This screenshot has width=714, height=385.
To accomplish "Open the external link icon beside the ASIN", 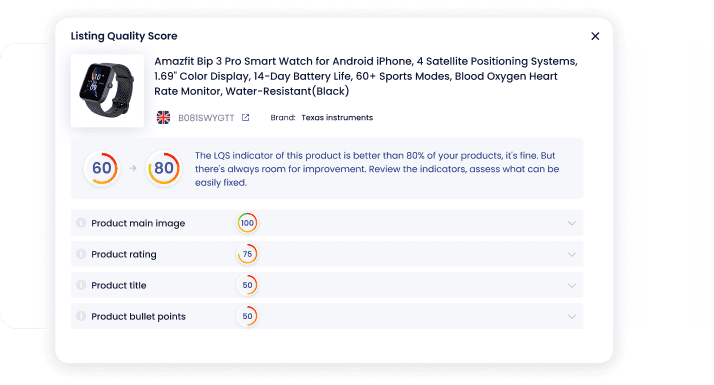I will [x=245, y=118].
